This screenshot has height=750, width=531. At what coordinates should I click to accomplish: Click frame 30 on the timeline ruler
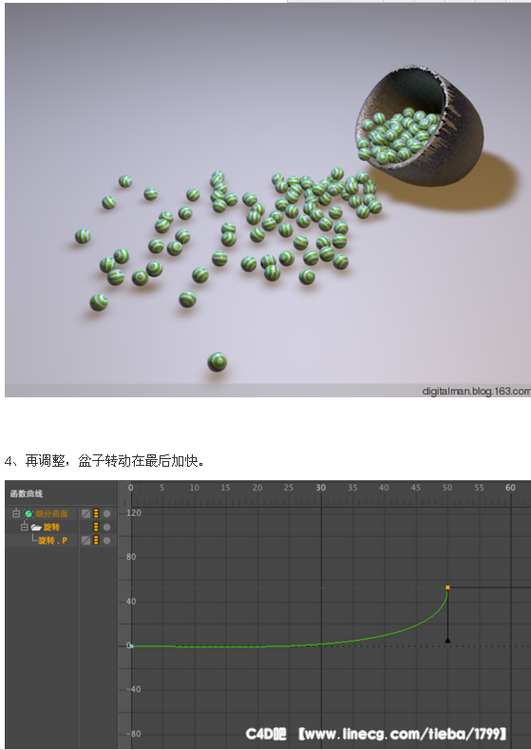pyautogui.click(x=321, y=487)
